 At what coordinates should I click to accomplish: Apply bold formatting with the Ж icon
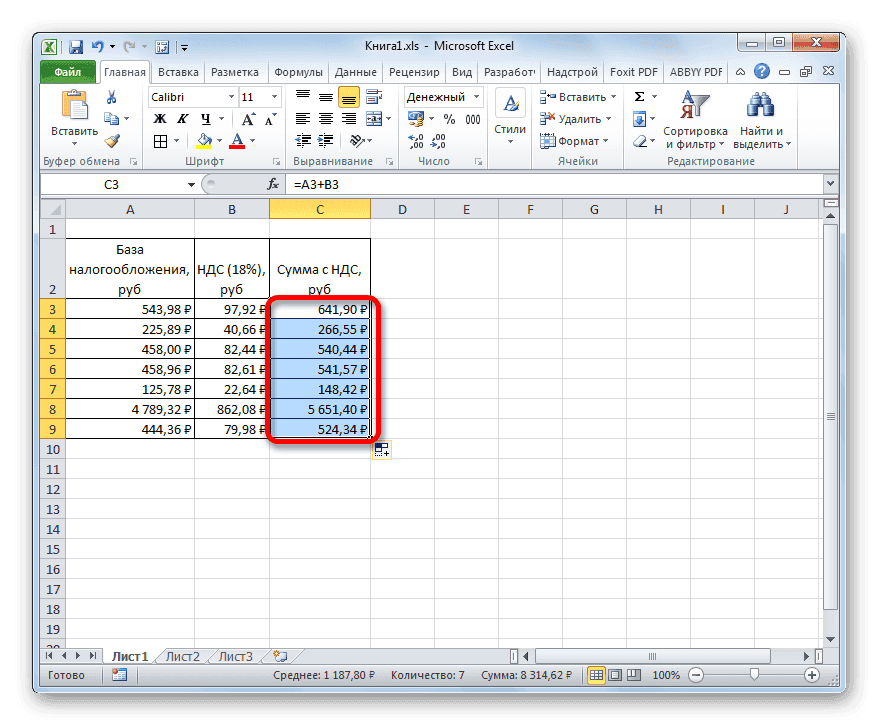tap(162, 120)
